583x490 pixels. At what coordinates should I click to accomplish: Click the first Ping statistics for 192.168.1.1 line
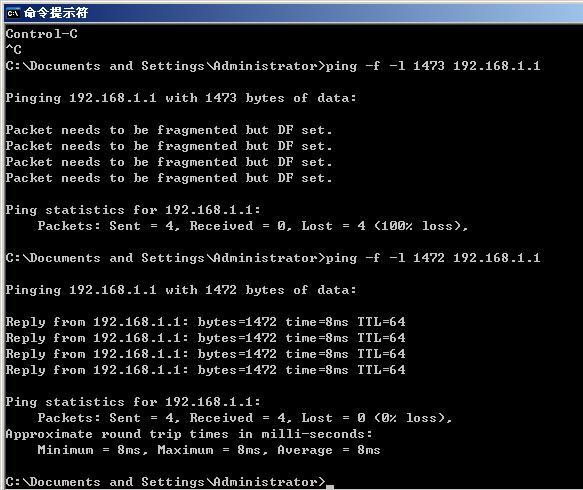click(133, 210)
